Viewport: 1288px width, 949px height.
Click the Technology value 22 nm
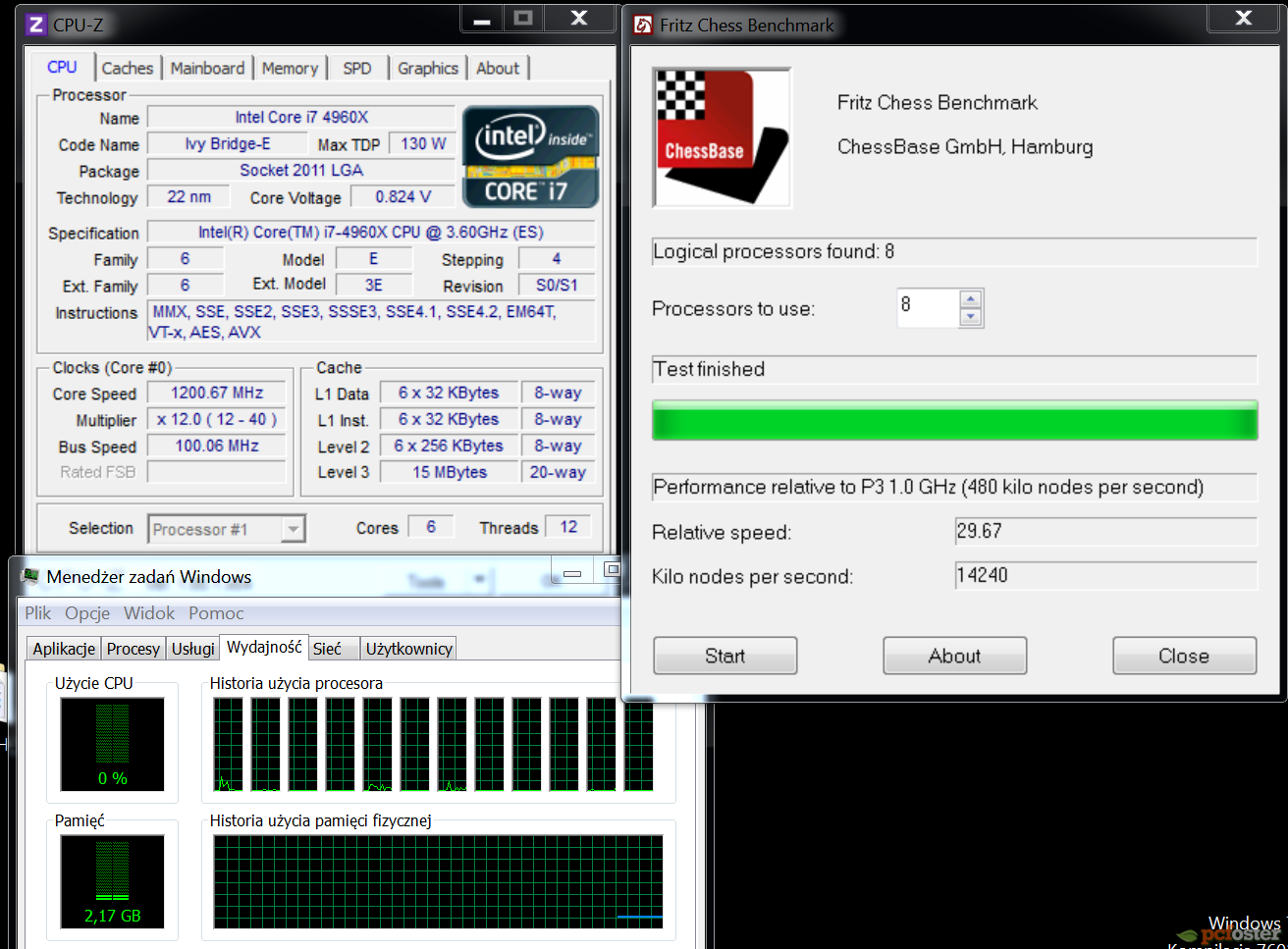[188, 196]
